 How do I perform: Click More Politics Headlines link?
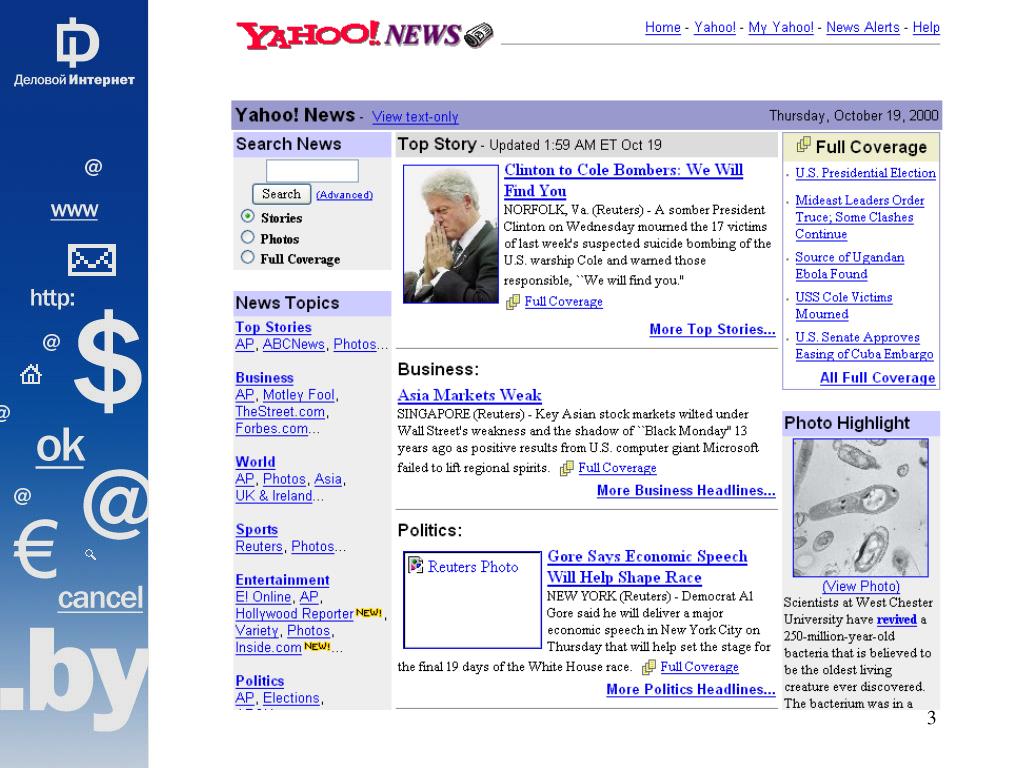click(691, 689)
